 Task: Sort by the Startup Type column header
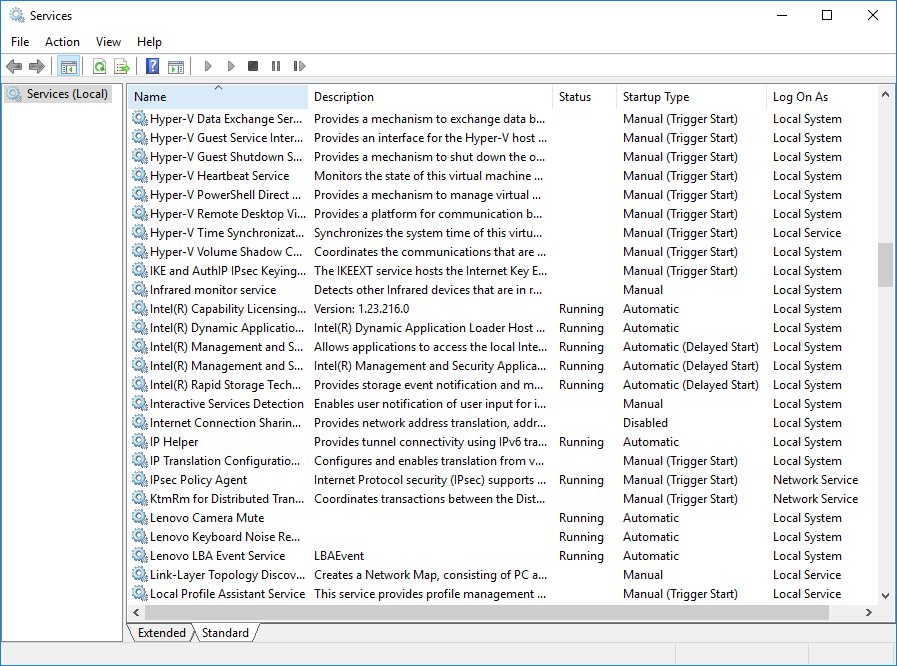pyautogui.click(x=655, y=97)
